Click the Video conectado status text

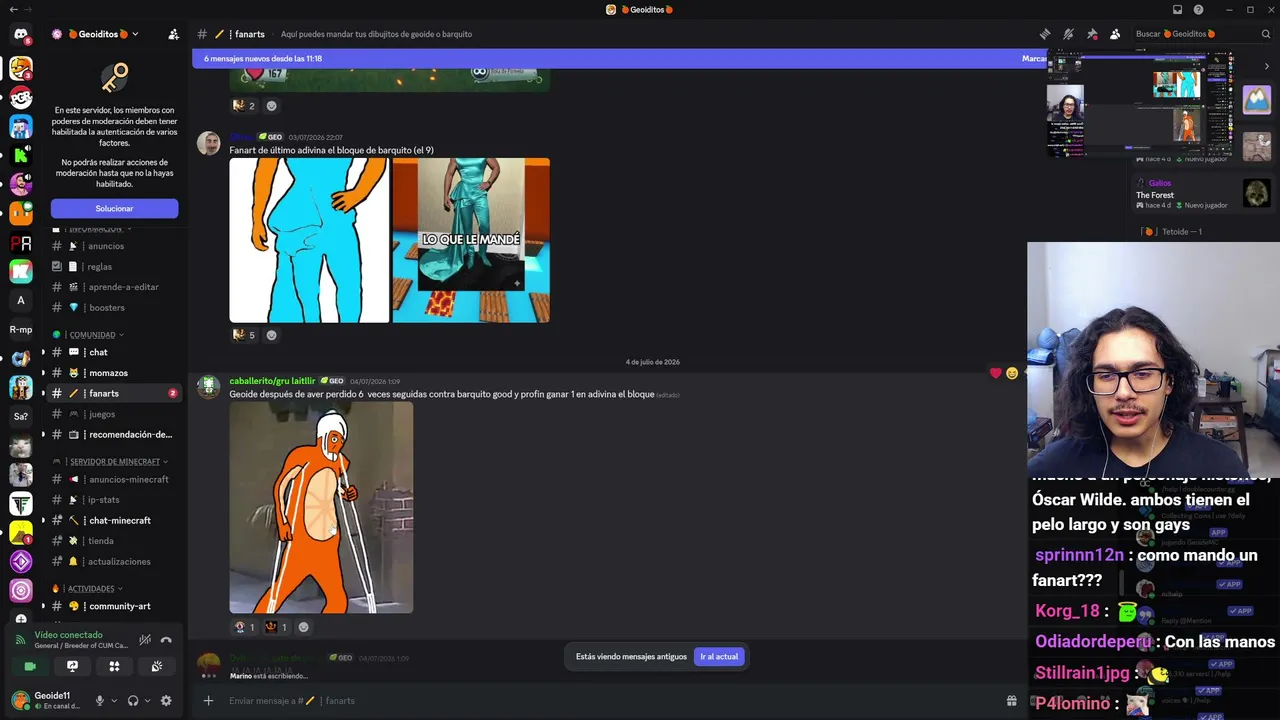pyautogui.click(x=68, y=635)
